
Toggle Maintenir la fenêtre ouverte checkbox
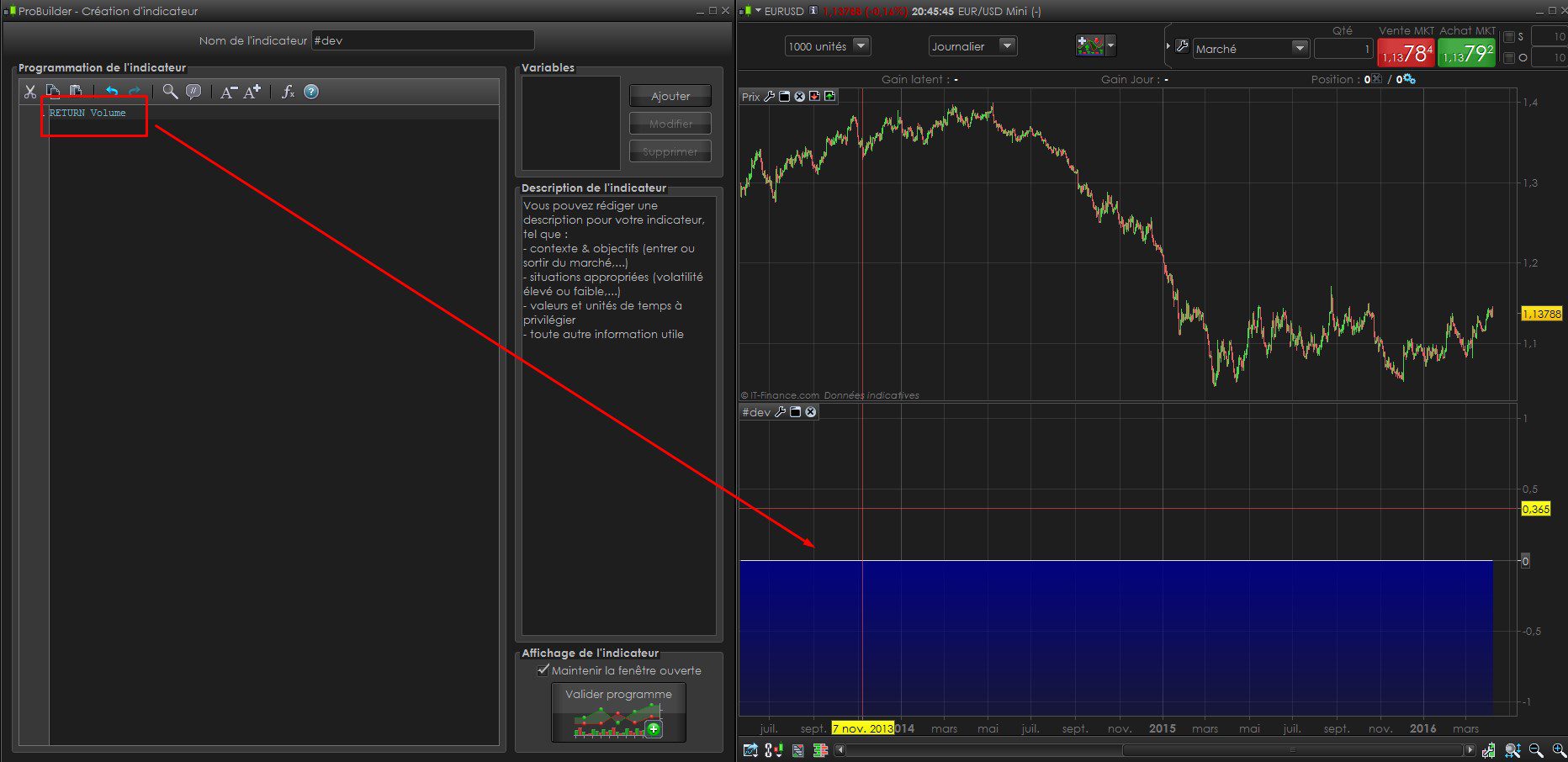pyautogui.click(x=543, y=670)
